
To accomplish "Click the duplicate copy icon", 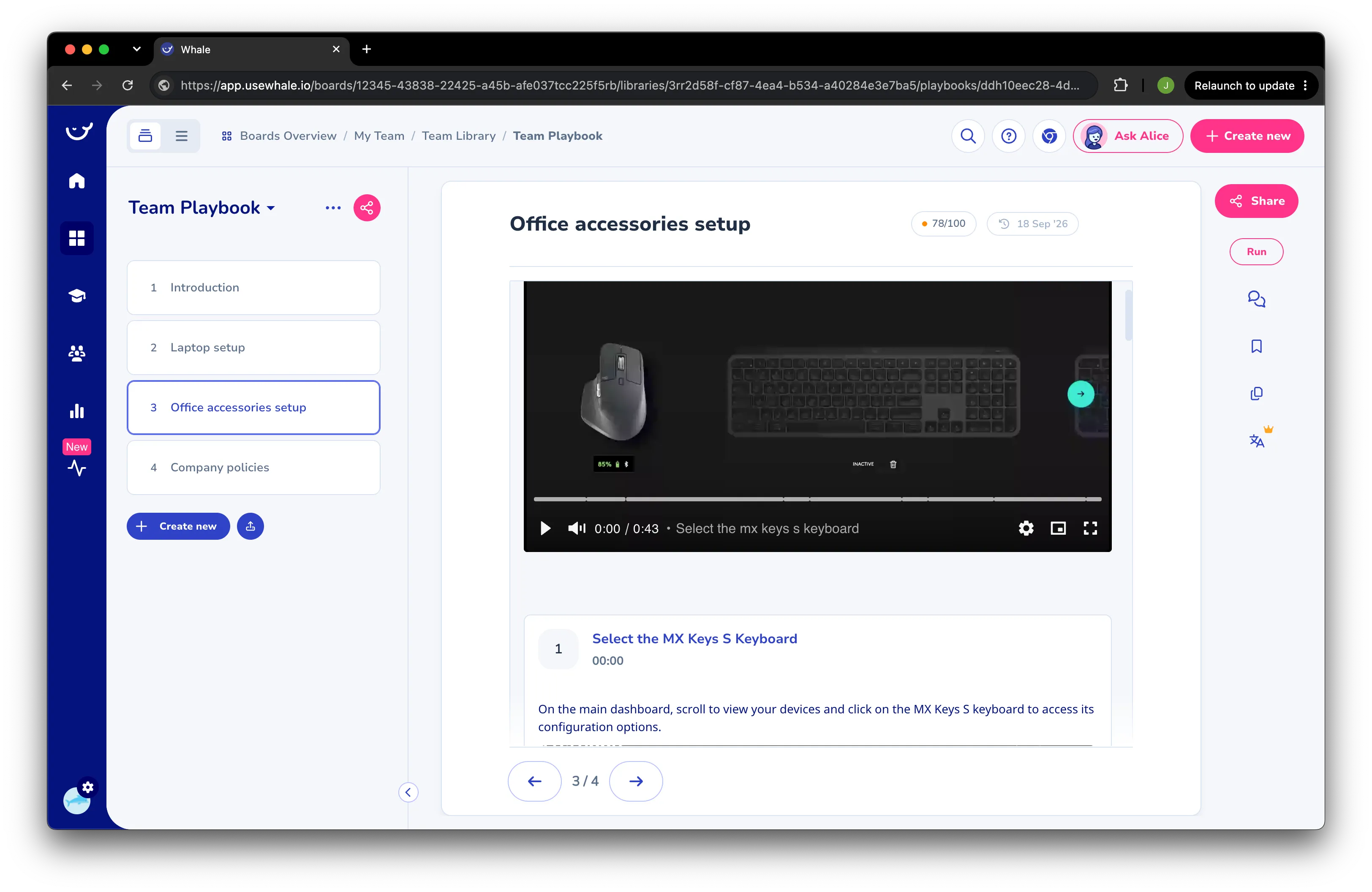I will 1256,394.
